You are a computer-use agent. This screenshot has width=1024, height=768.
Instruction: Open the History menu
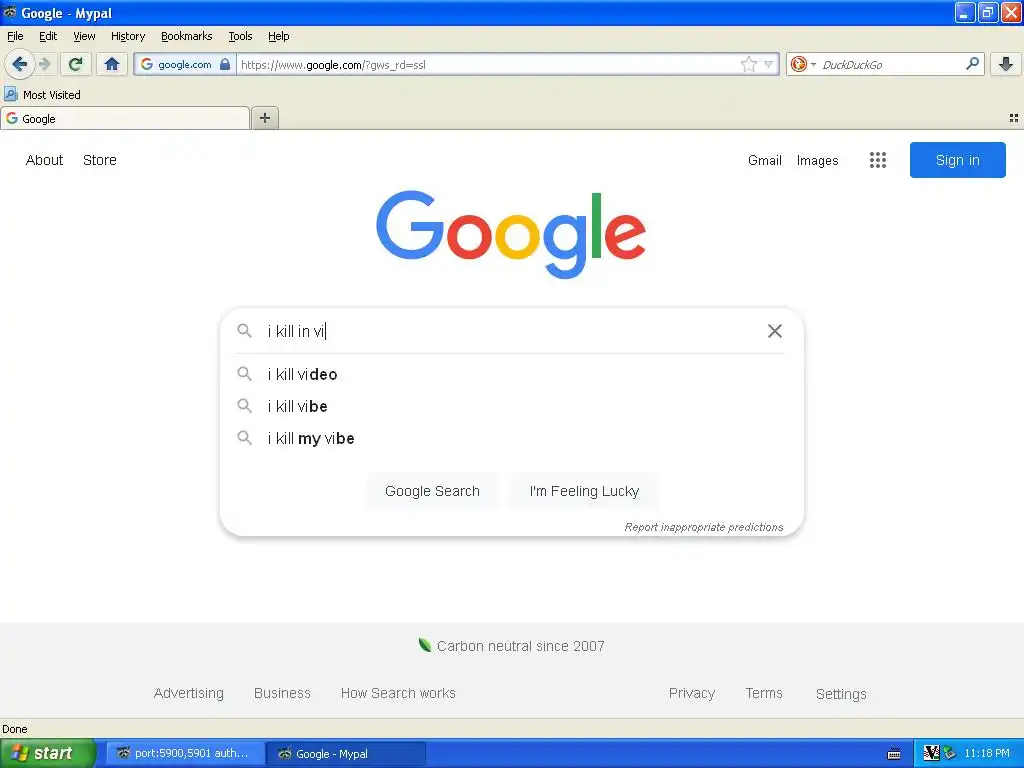[x=128, y=36]
